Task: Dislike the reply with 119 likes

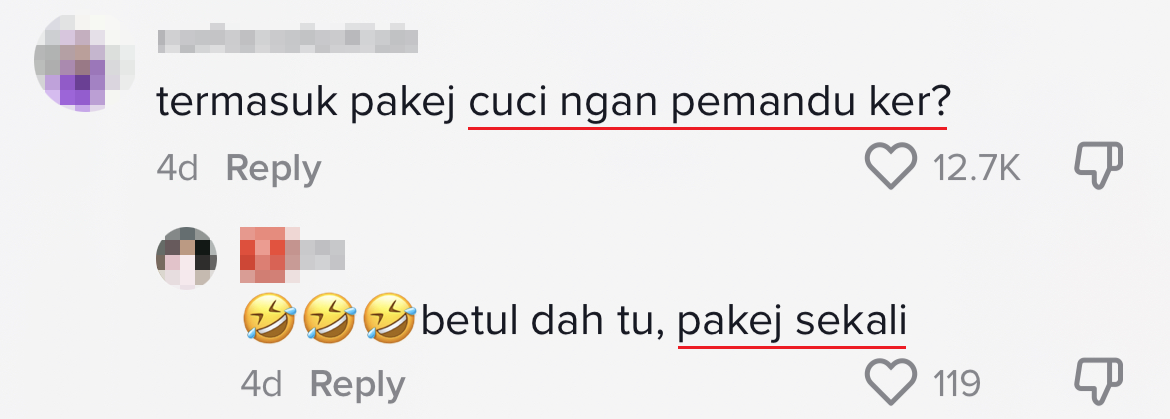Action: pos(1098,381)
